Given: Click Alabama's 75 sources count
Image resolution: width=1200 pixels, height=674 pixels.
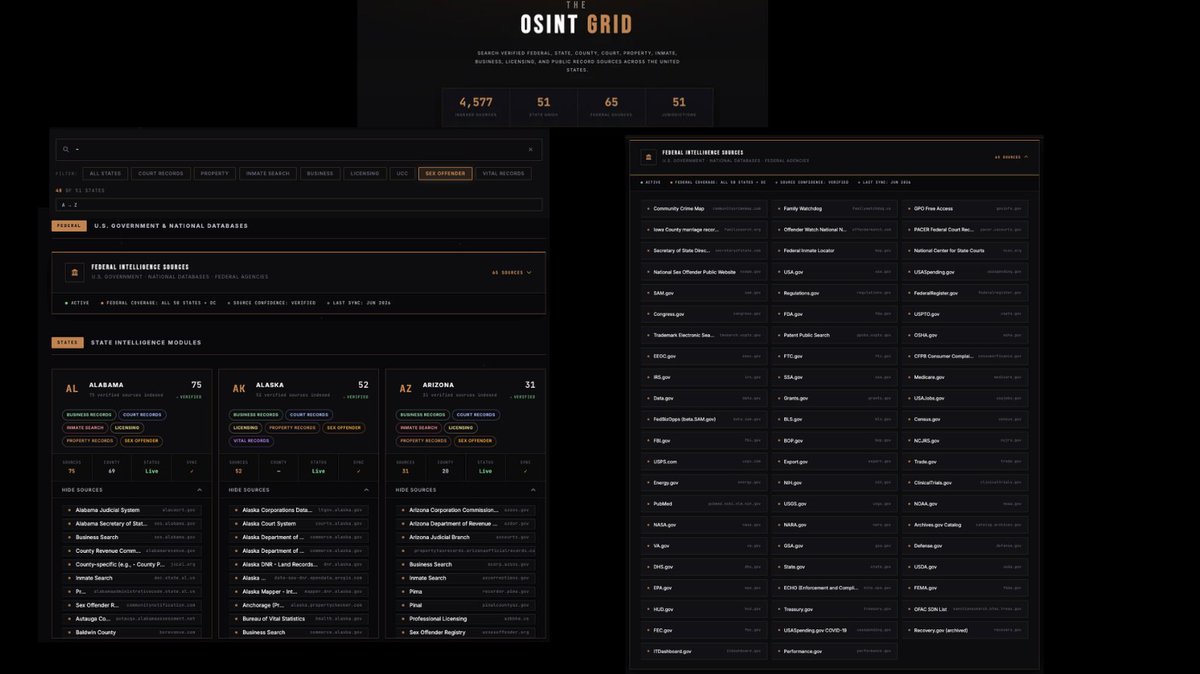Looking at the screenshot, I should [71, 471].
